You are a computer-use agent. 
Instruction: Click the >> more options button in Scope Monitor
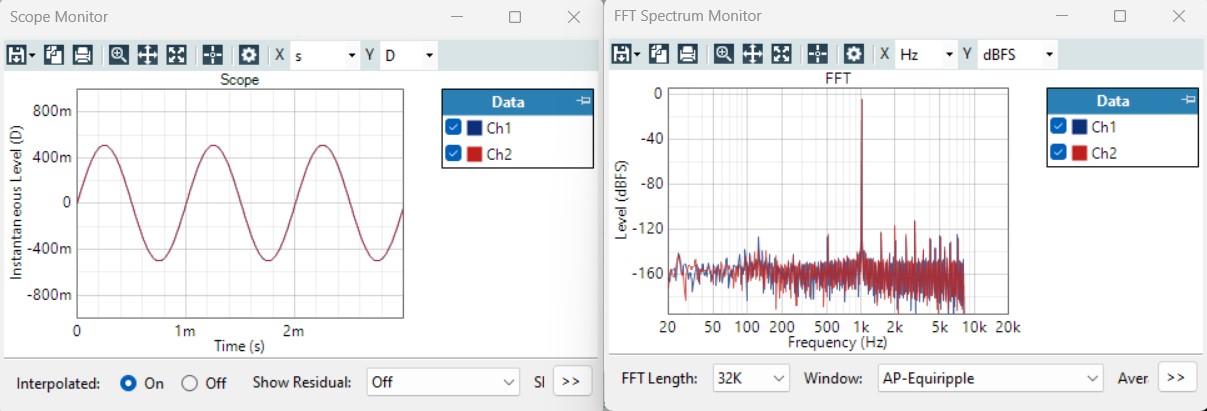pyautogui.click(x=571, y=381)
